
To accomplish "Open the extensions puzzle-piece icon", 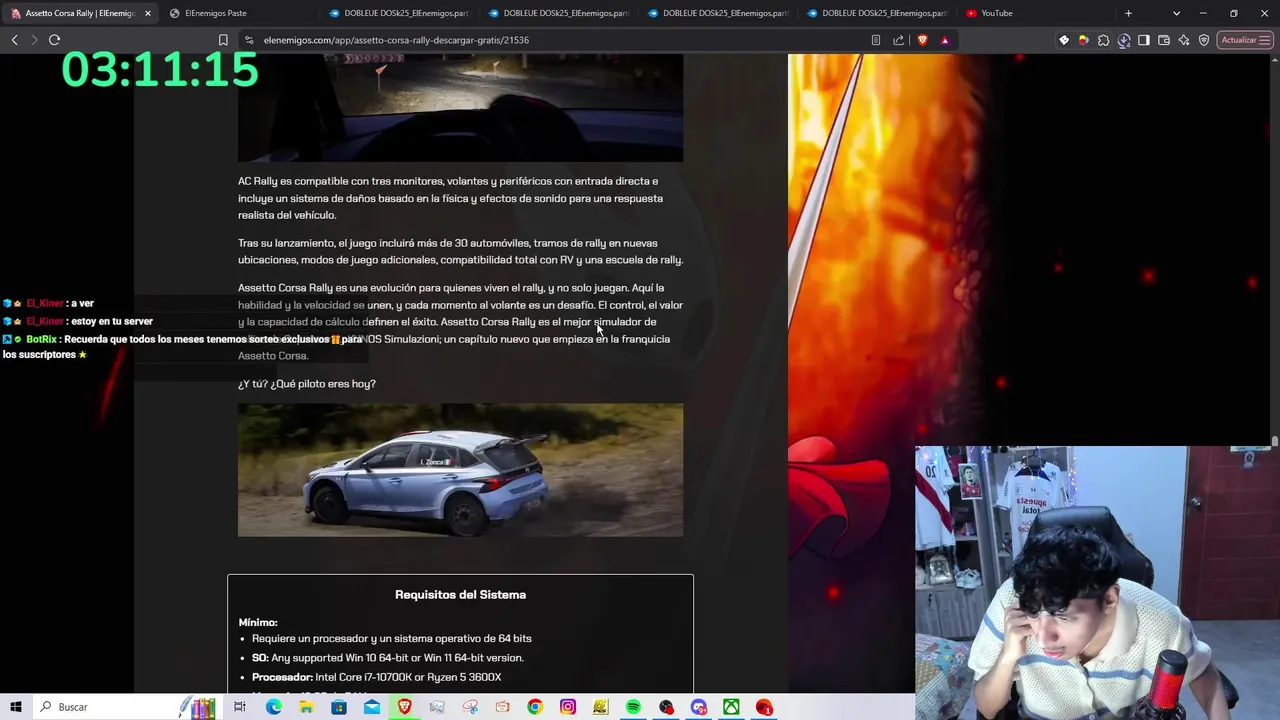I will click(x=1103, y=40).
